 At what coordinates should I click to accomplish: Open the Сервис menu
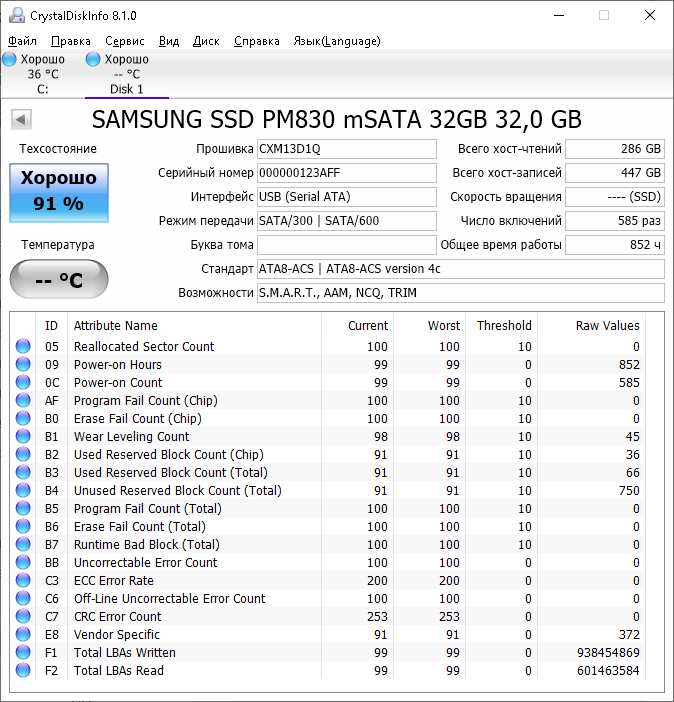pos(124,41)
